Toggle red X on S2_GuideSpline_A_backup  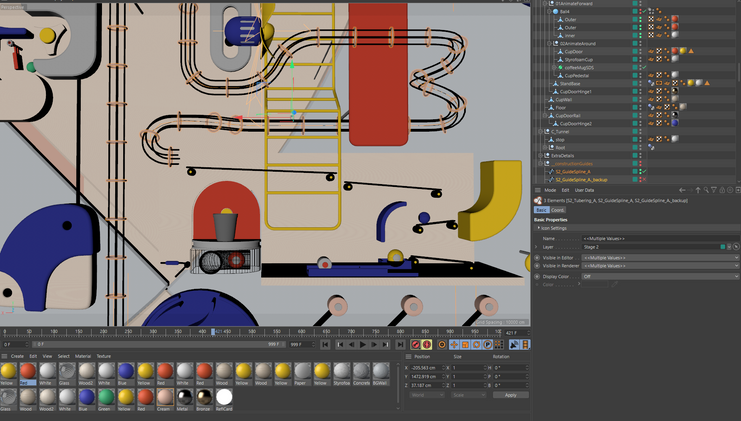644,179
